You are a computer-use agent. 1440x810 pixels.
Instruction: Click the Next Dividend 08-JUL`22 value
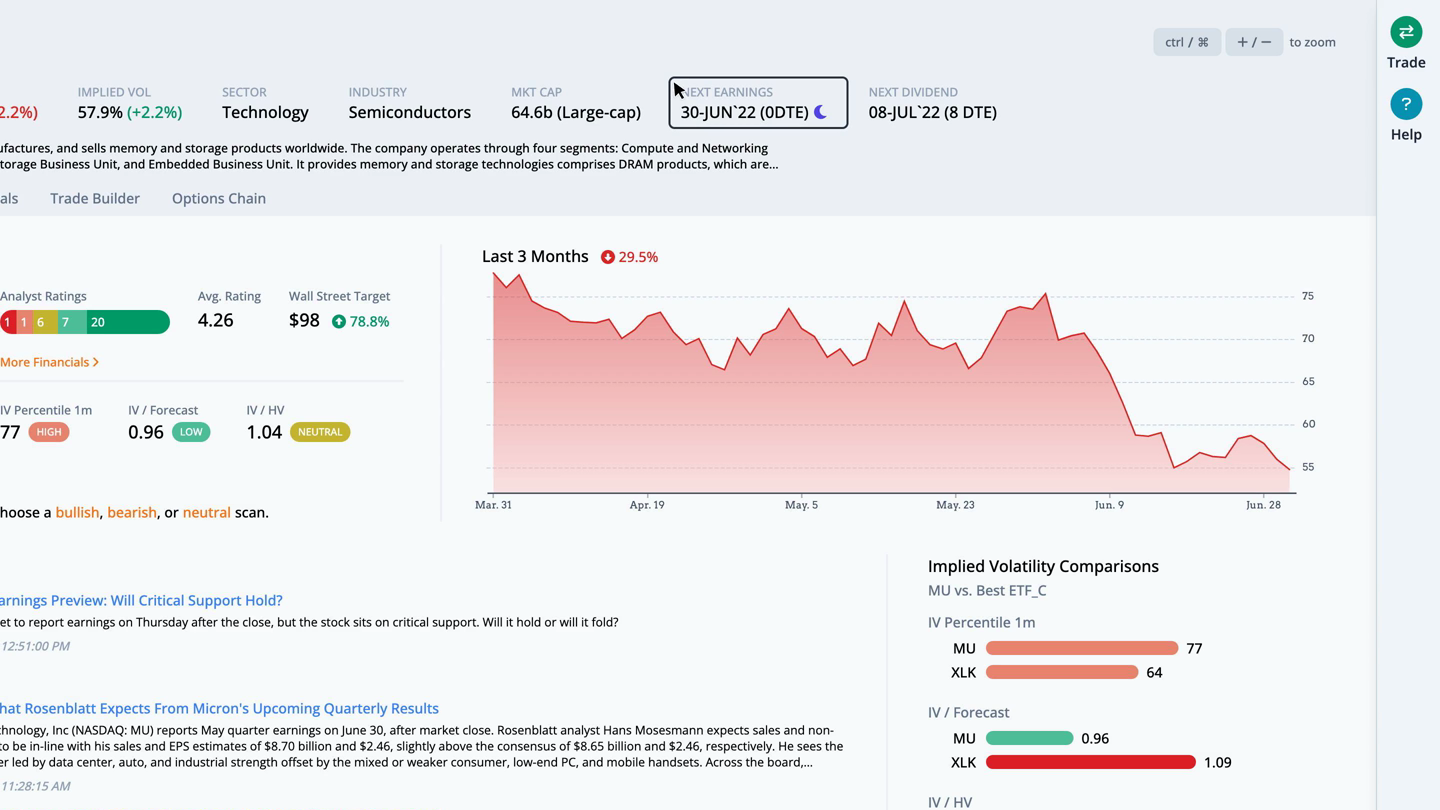click(x=932, y=112)
